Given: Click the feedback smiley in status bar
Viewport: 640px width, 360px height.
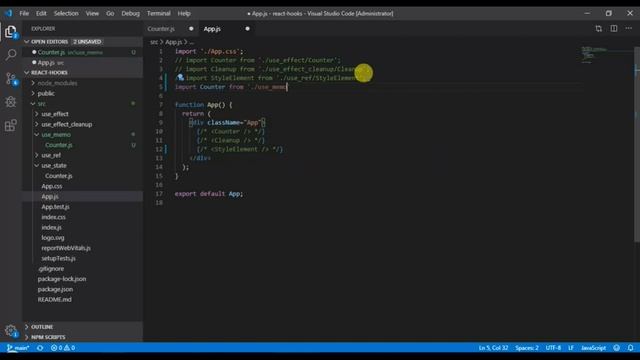Looking at the screenshot, I should click(x=616, y=348).
